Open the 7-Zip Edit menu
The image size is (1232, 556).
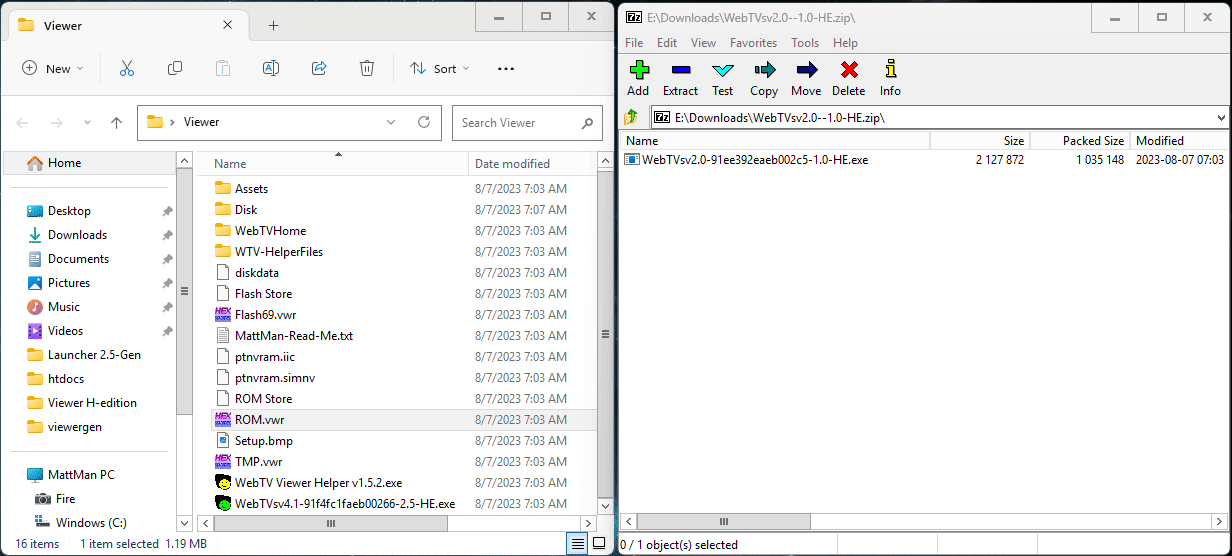667,43
